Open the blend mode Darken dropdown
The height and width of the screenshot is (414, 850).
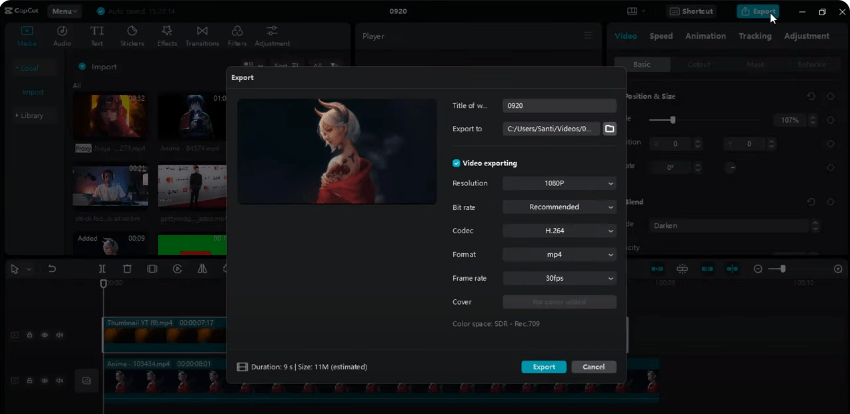point(734,225)
